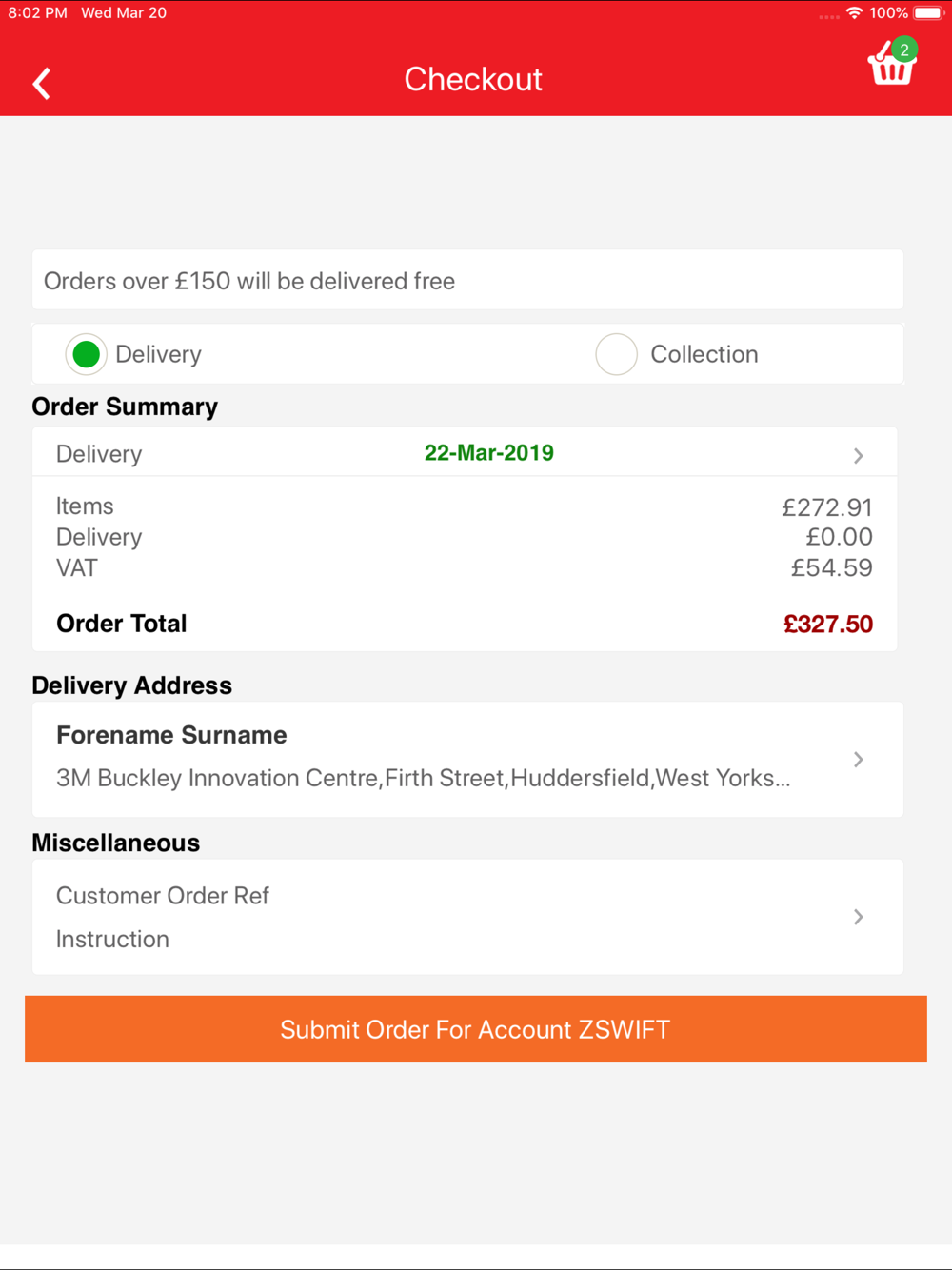
Task: Tap the basket item count badge
Action: (904, 50)
